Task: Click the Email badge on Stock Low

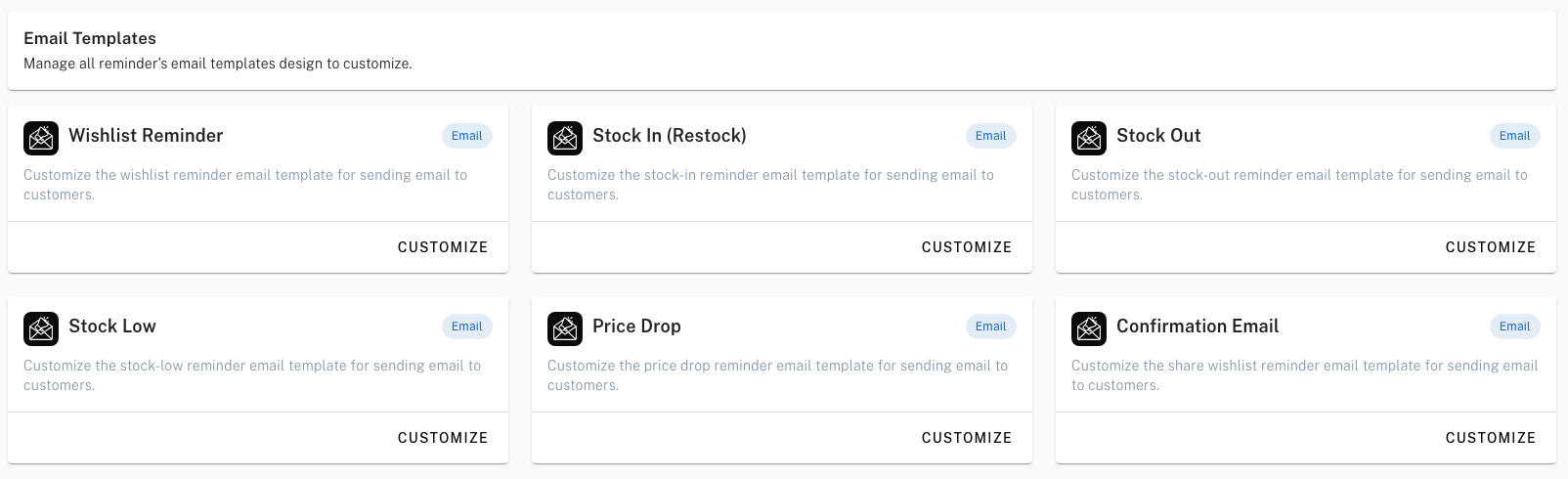Action: [x=466, y=327]
